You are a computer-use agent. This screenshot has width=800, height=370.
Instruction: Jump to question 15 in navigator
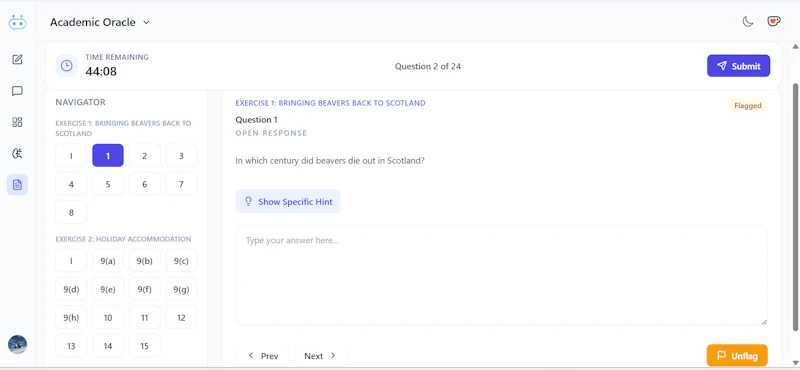click(x=144, y=346)
